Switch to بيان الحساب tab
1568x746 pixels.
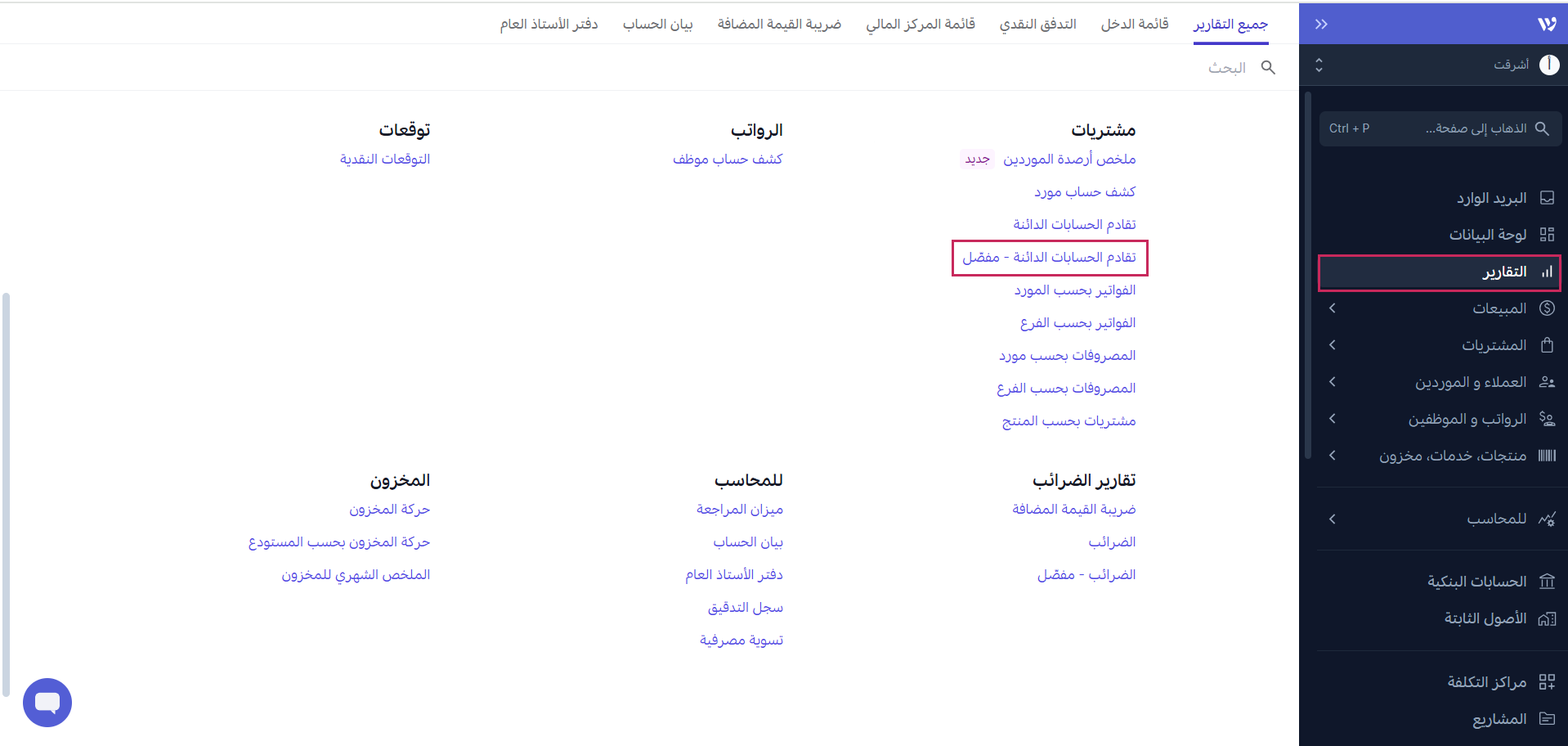coord(657,25)
